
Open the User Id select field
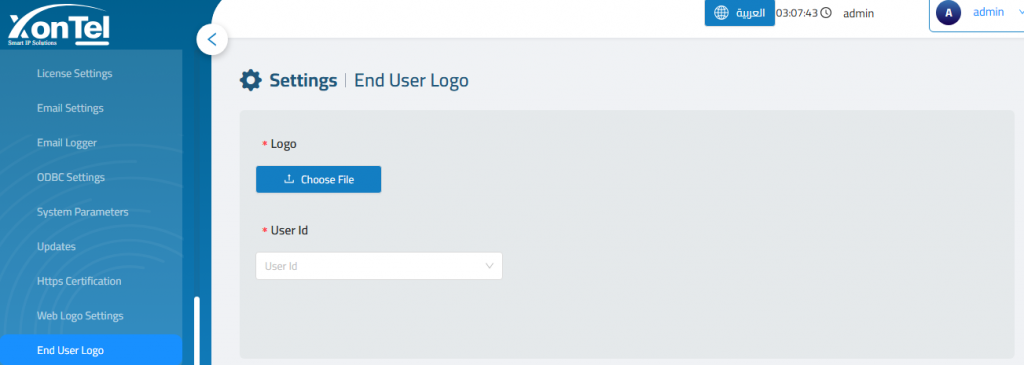tap(379, 266)
